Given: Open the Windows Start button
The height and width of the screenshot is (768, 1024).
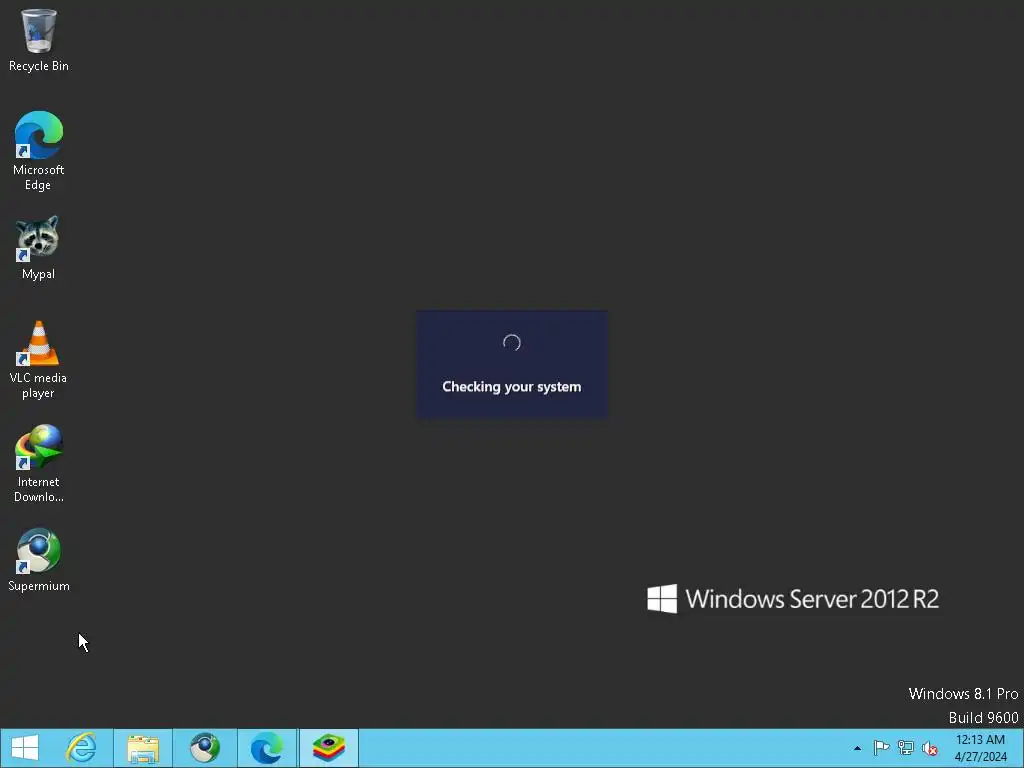Looking at the screenshot, I should [x=25, y=748].
